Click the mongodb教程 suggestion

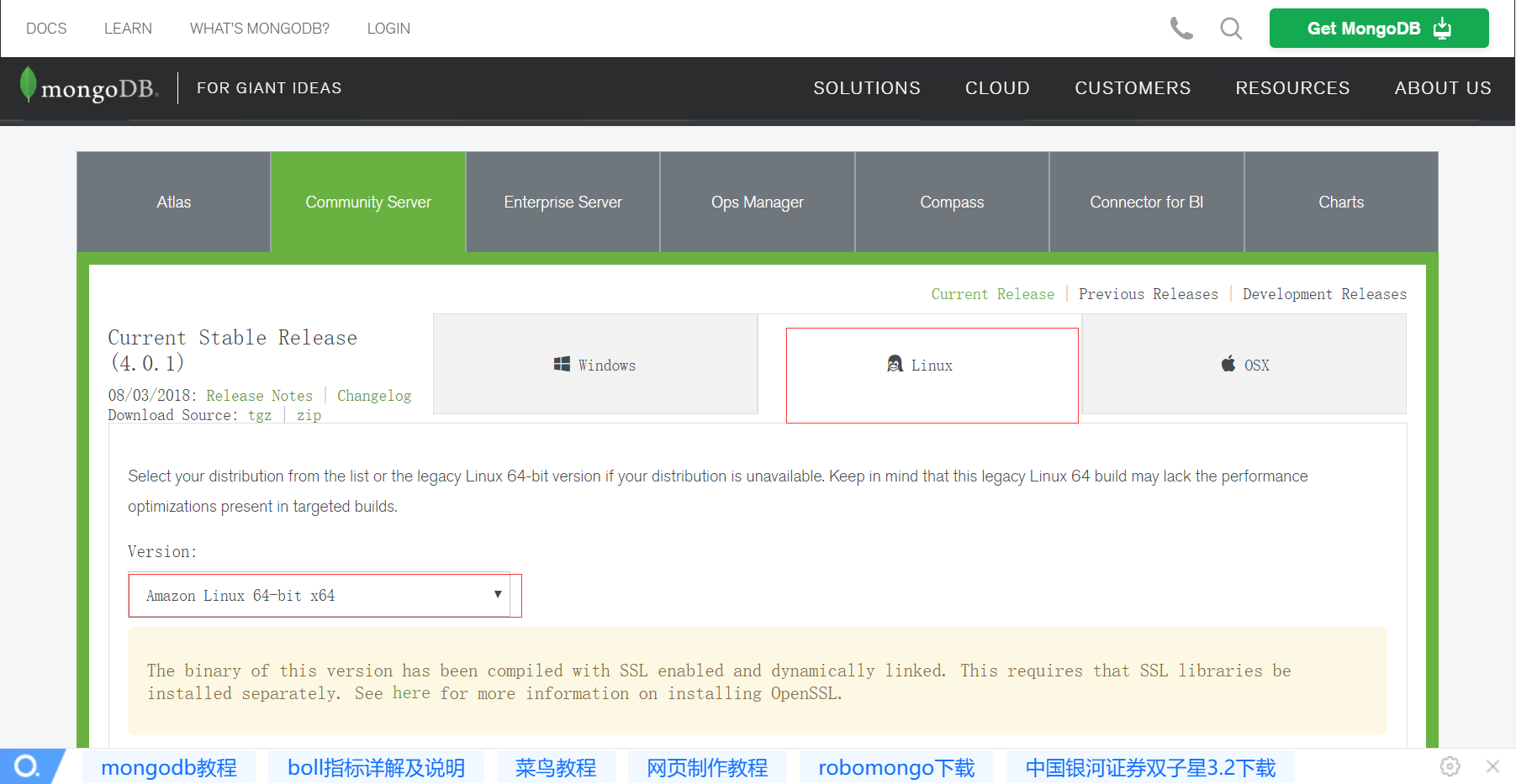tap(169, 767)
